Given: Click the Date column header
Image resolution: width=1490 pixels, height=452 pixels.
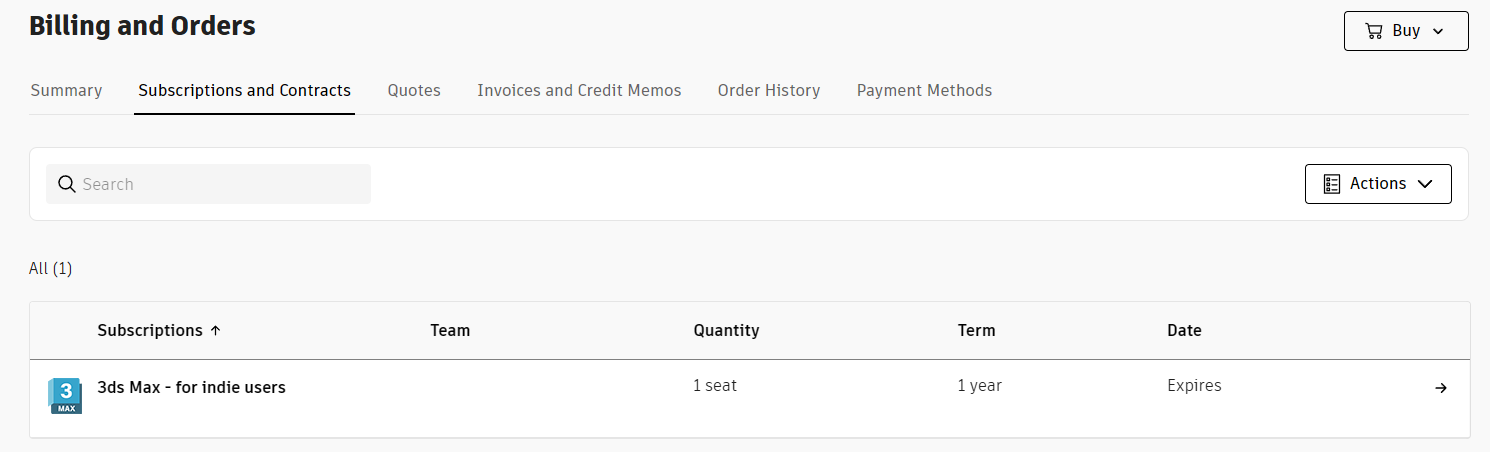Looking at the screenshot, I should click(1184, 330).
